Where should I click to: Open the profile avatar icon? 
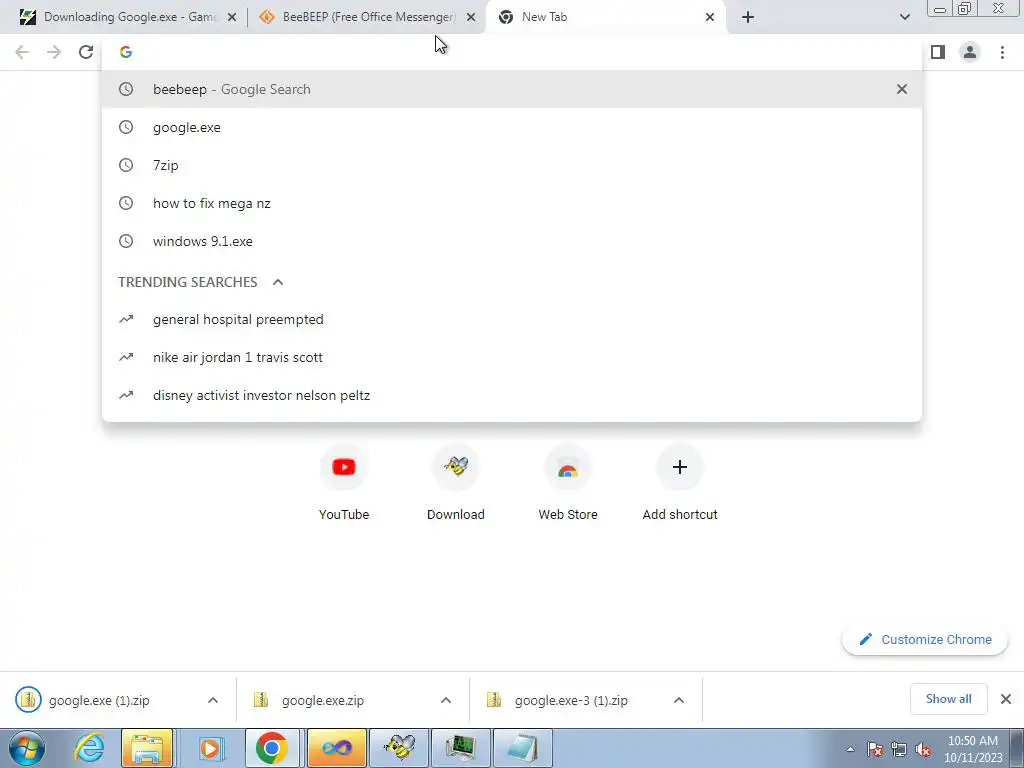coord(970,52)
